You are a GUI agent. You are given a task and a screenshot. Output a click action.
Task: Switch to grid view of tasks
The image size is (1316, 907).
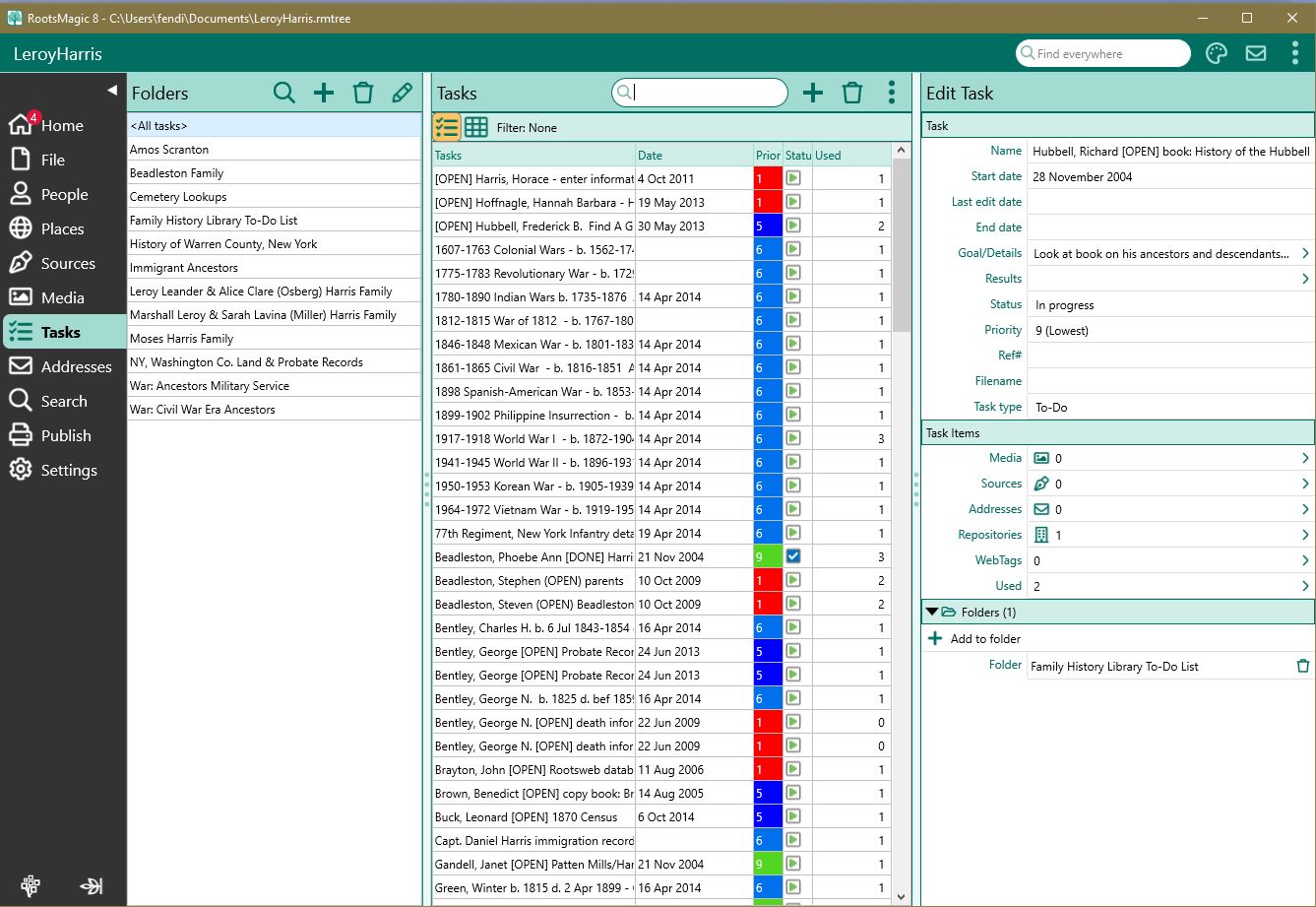click(476, 127)
